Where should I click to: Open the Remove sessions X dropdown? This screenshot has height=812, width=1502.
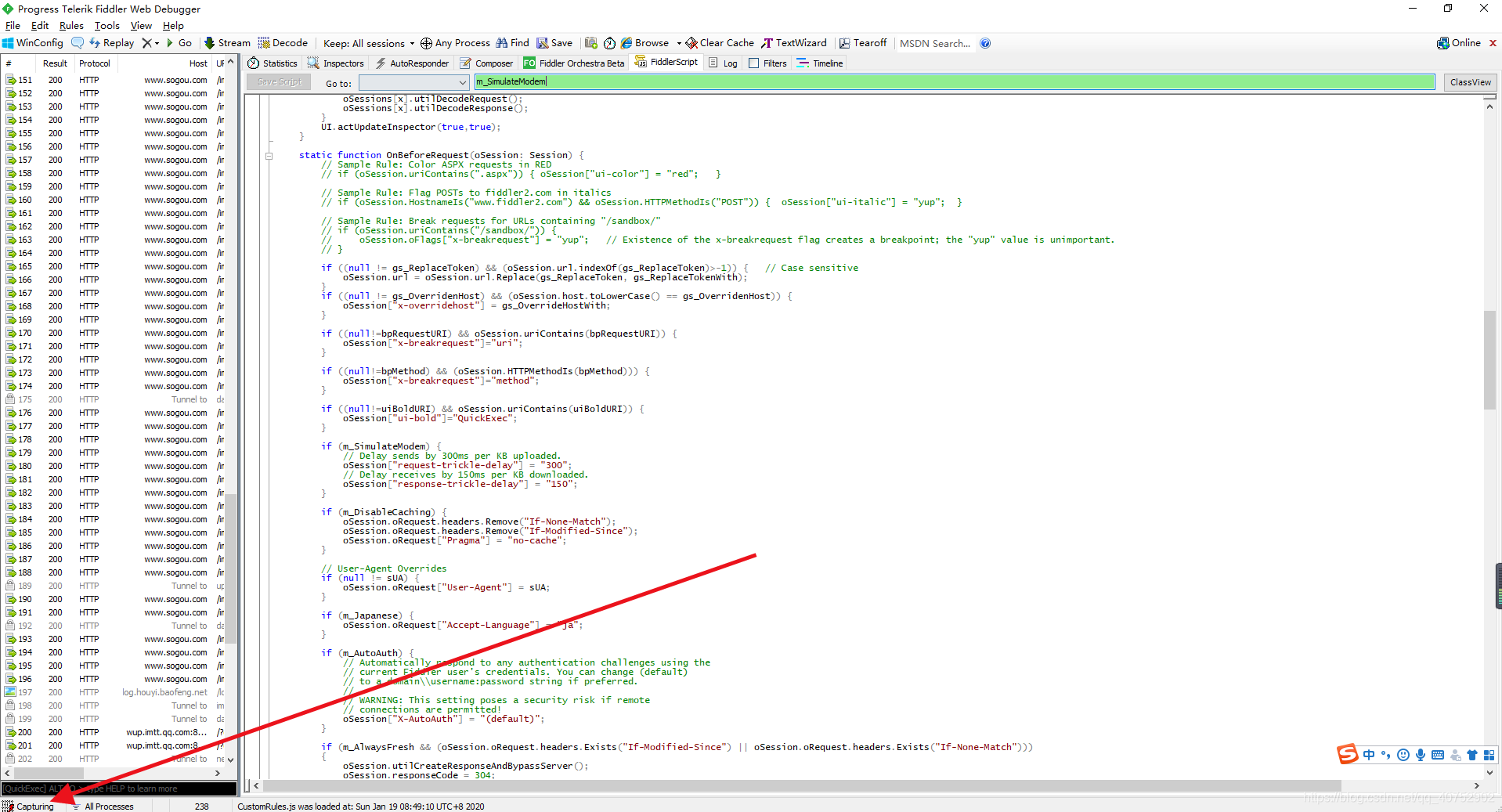[x=150, y=43]
